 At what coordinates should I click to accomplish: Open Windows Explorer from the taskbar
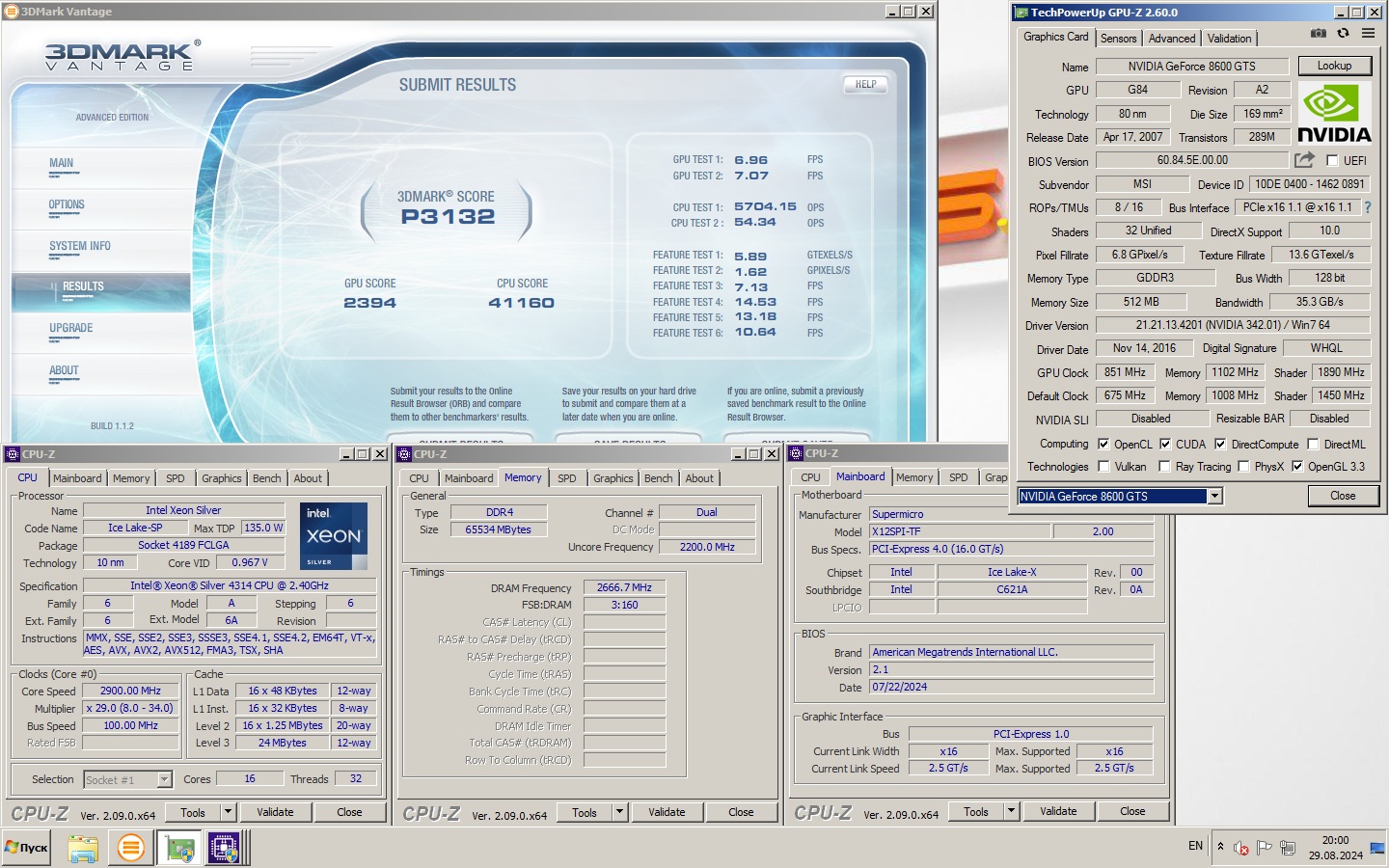coord(83,848)
